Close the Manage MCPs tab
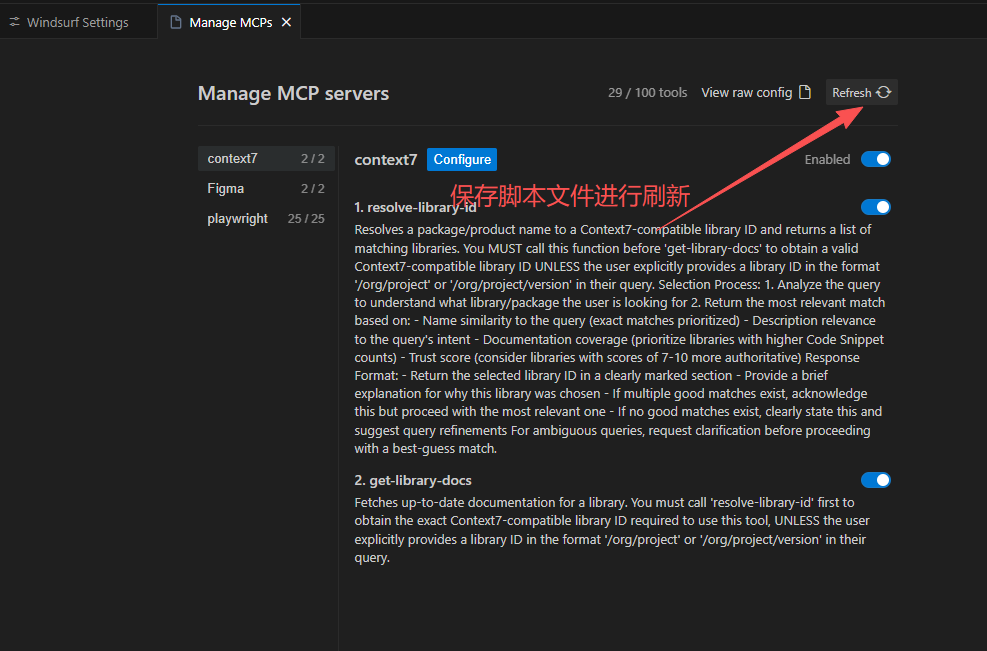987x651 pixels. coord(286,23)
